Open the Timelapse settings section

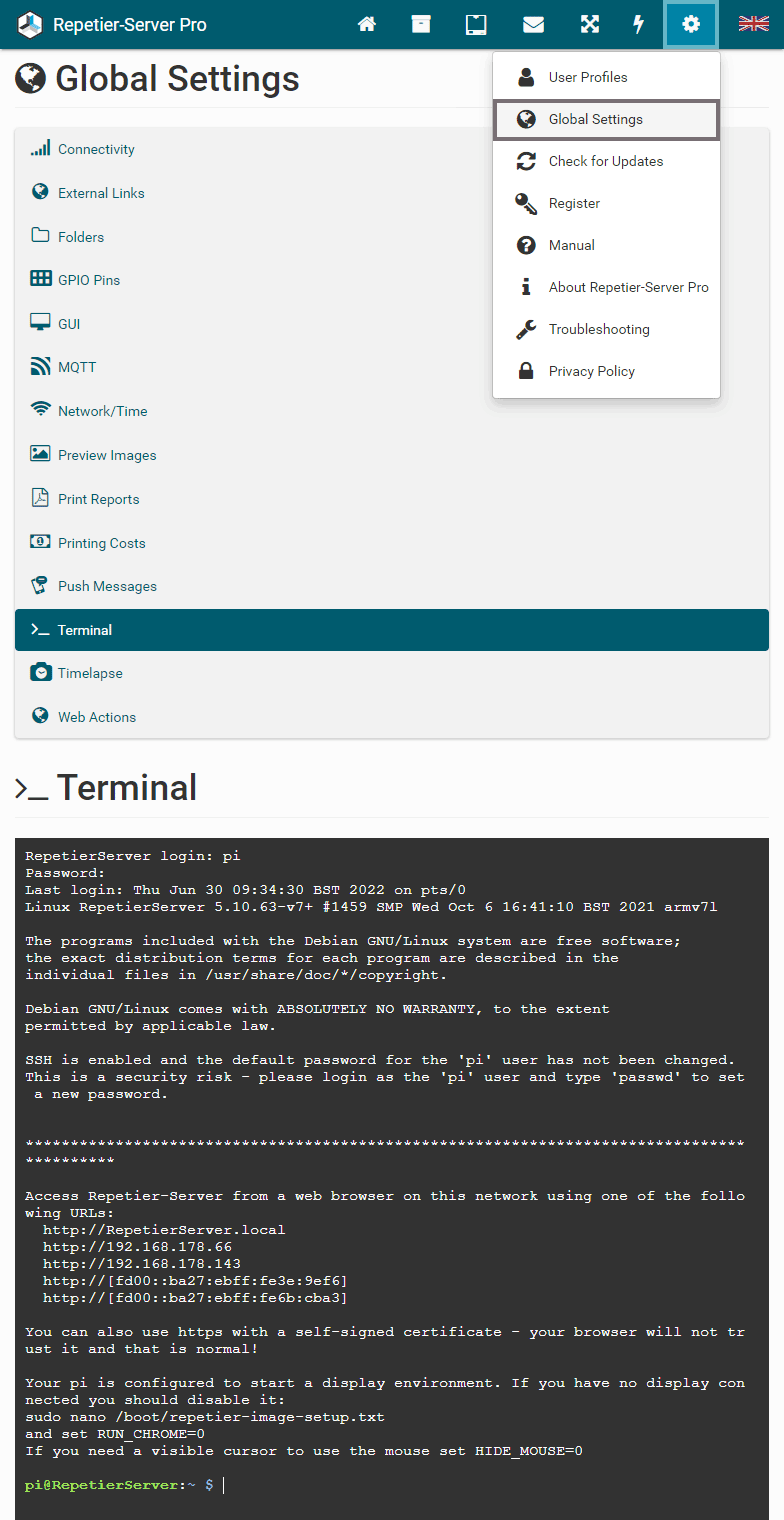tap(90, 673)
